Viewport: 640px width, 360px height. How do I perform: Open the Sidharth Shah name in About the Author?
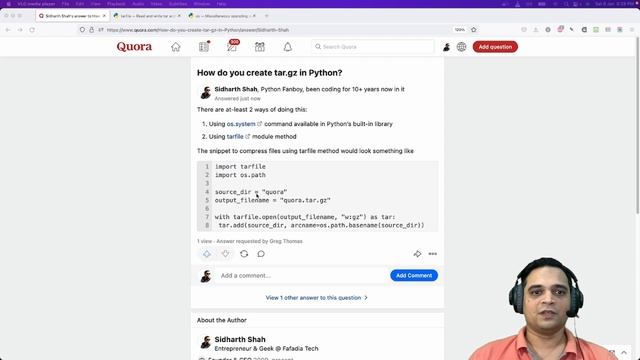pyautogui.click(x=240, y=339)
